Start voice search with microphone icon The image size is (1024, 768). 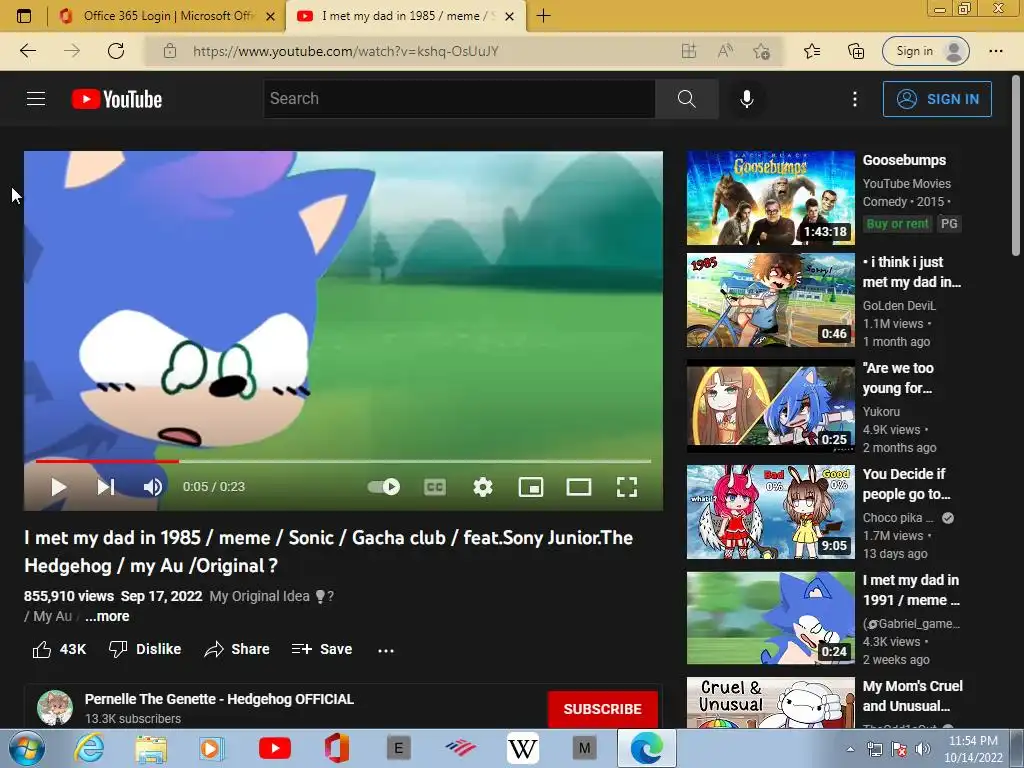pos(746,99)
